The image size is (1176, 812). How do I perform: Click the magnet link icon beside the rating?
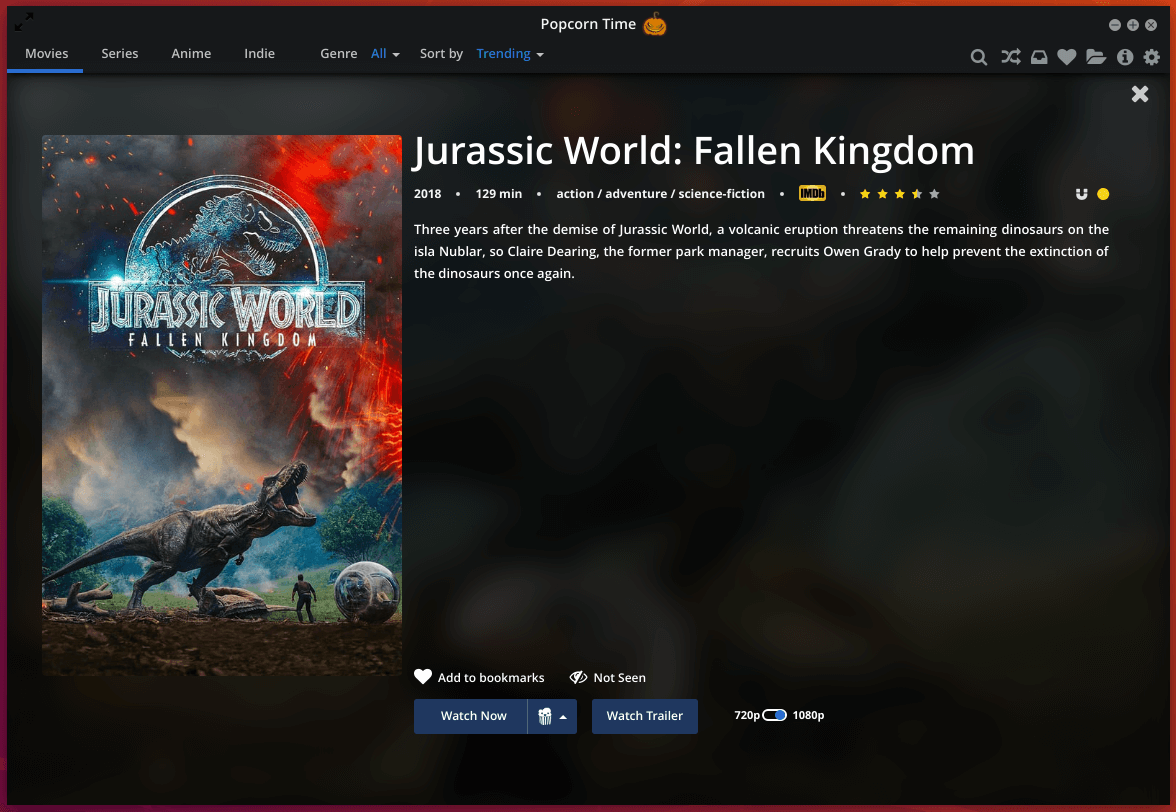pyautogui.click(x=1081, y=194)
